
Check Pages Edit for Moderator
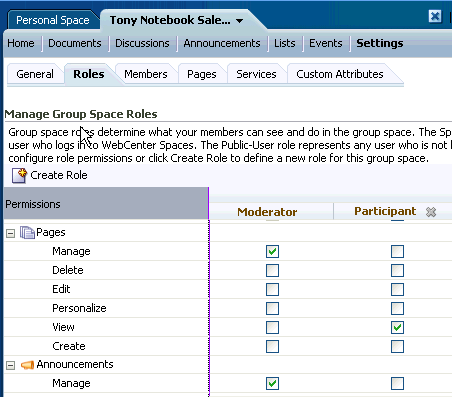272,289
